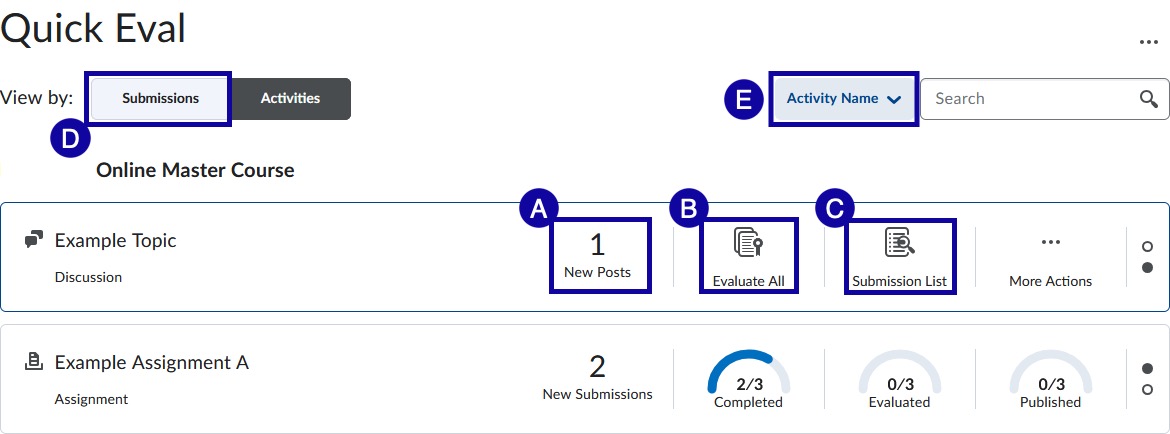
Task: Select empty dot on Example Assignment A row
Action: (x=1147, y=390)
